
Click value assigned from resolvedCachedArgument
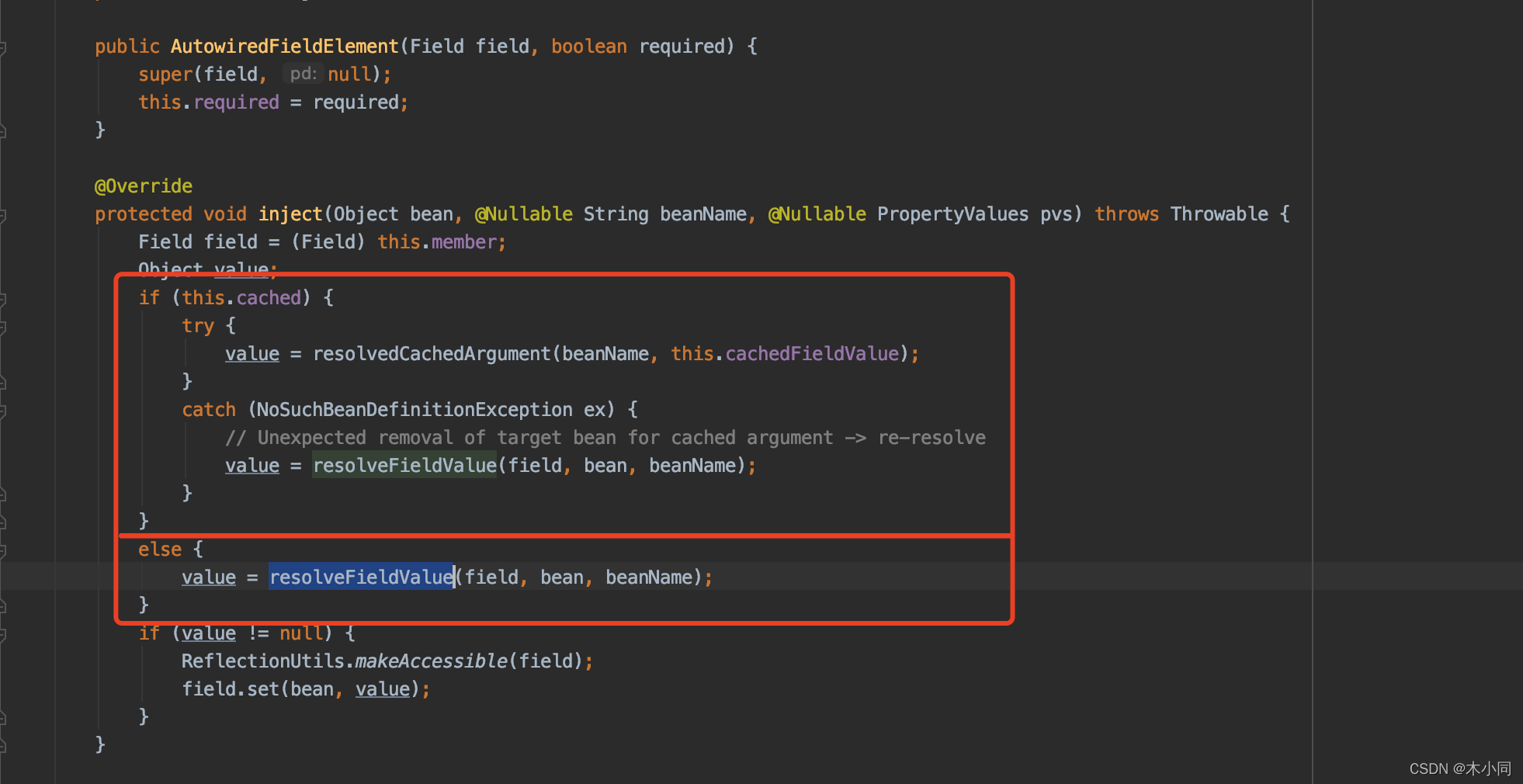pos(252,354)
